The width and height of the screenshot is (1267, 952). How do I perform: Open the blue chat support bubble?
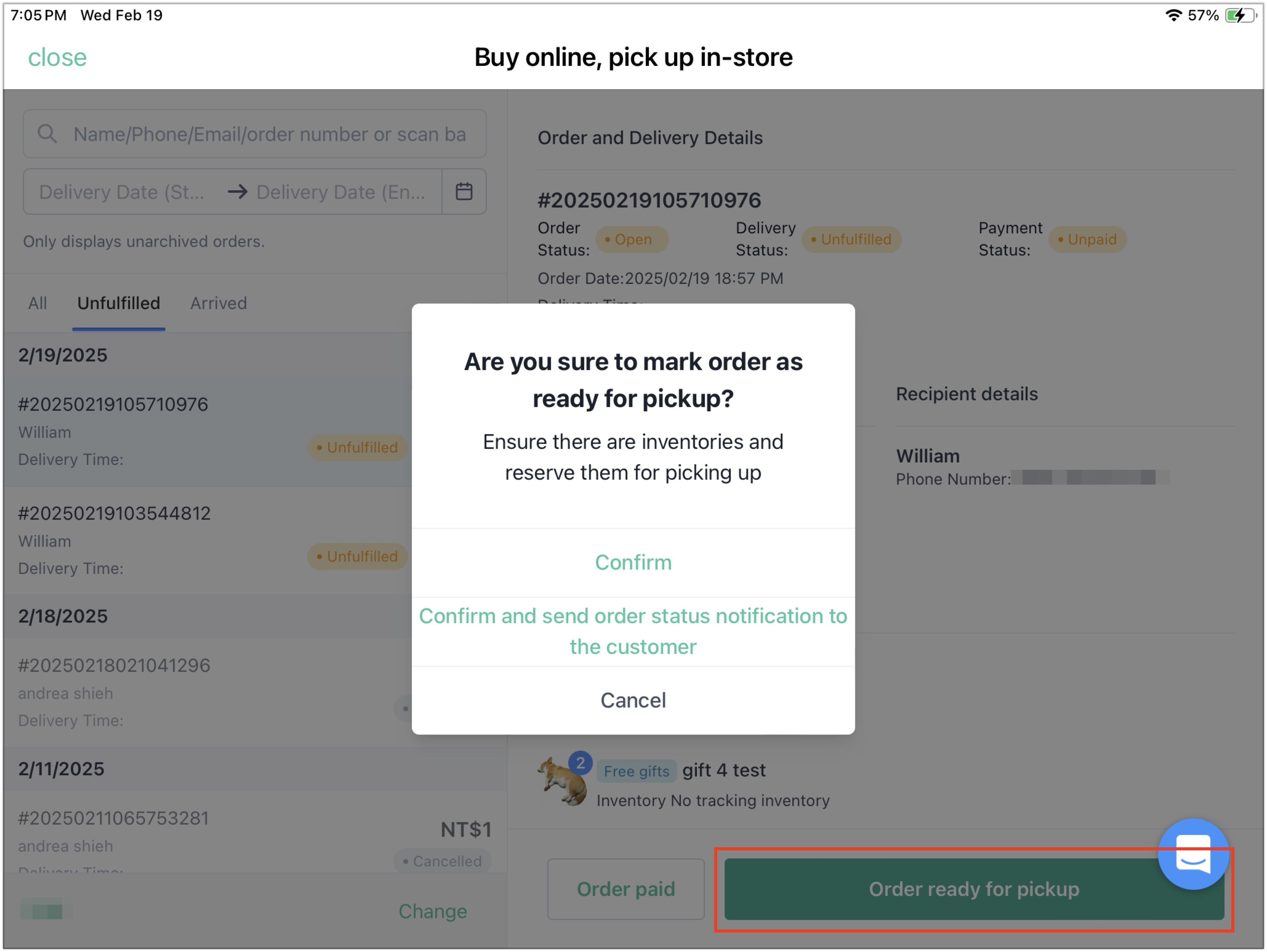[1193, 854]
